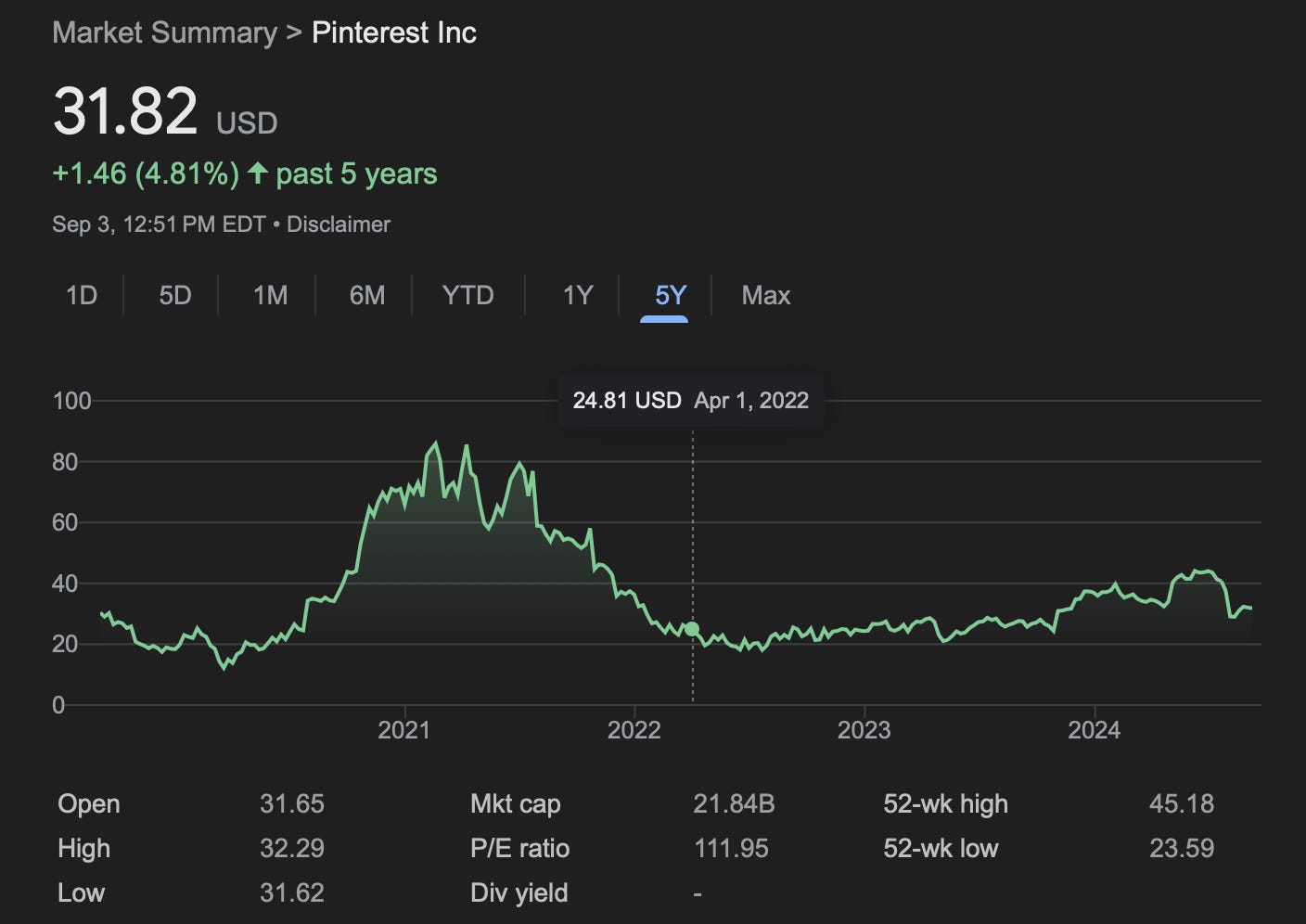Click the 52-wk high label

pyautogui.click(x=945, y=803)
